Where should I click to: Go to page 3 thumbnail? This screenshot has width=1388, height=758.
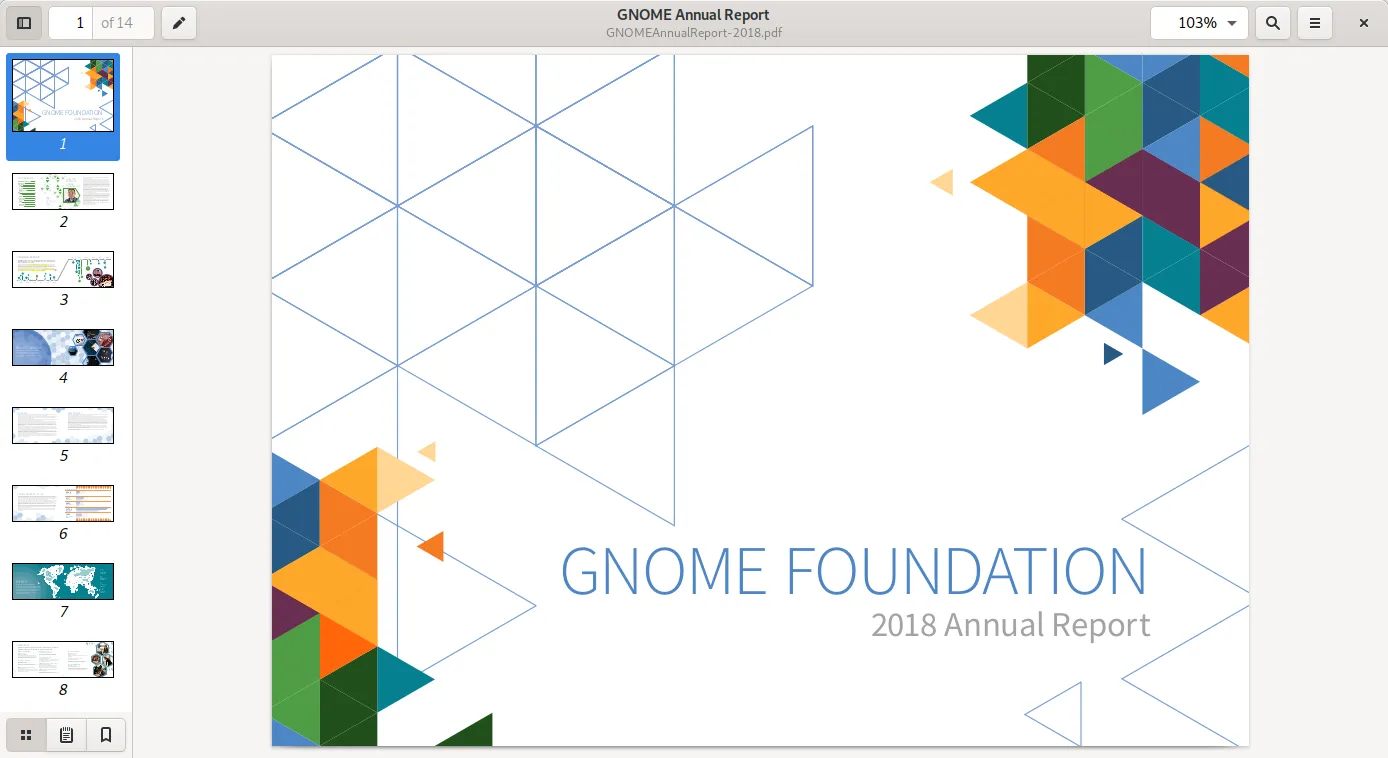click(63, 269)
